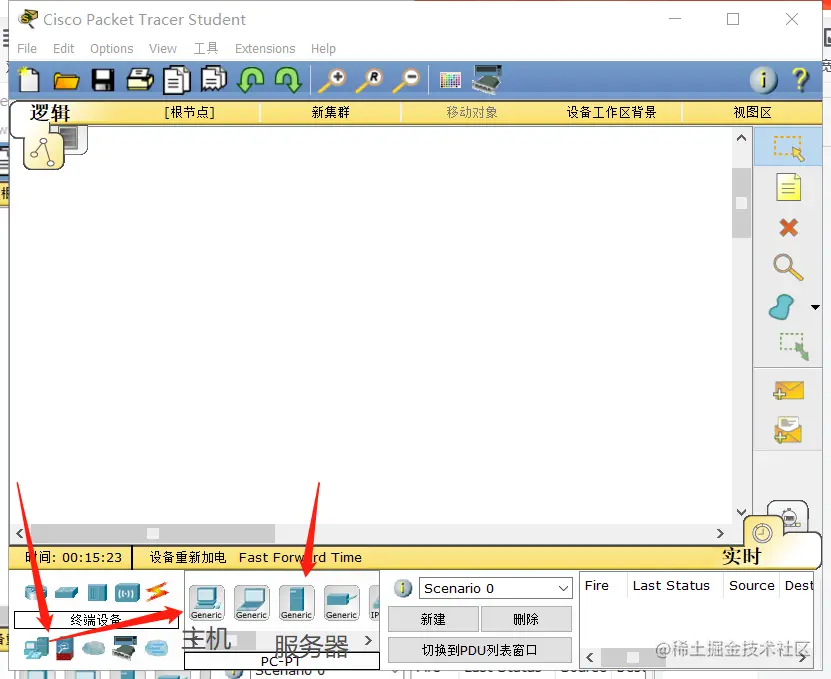Screen dimensions: 831x679
Task: Click the [根节点] navigation label
Action: click(190, 112)
